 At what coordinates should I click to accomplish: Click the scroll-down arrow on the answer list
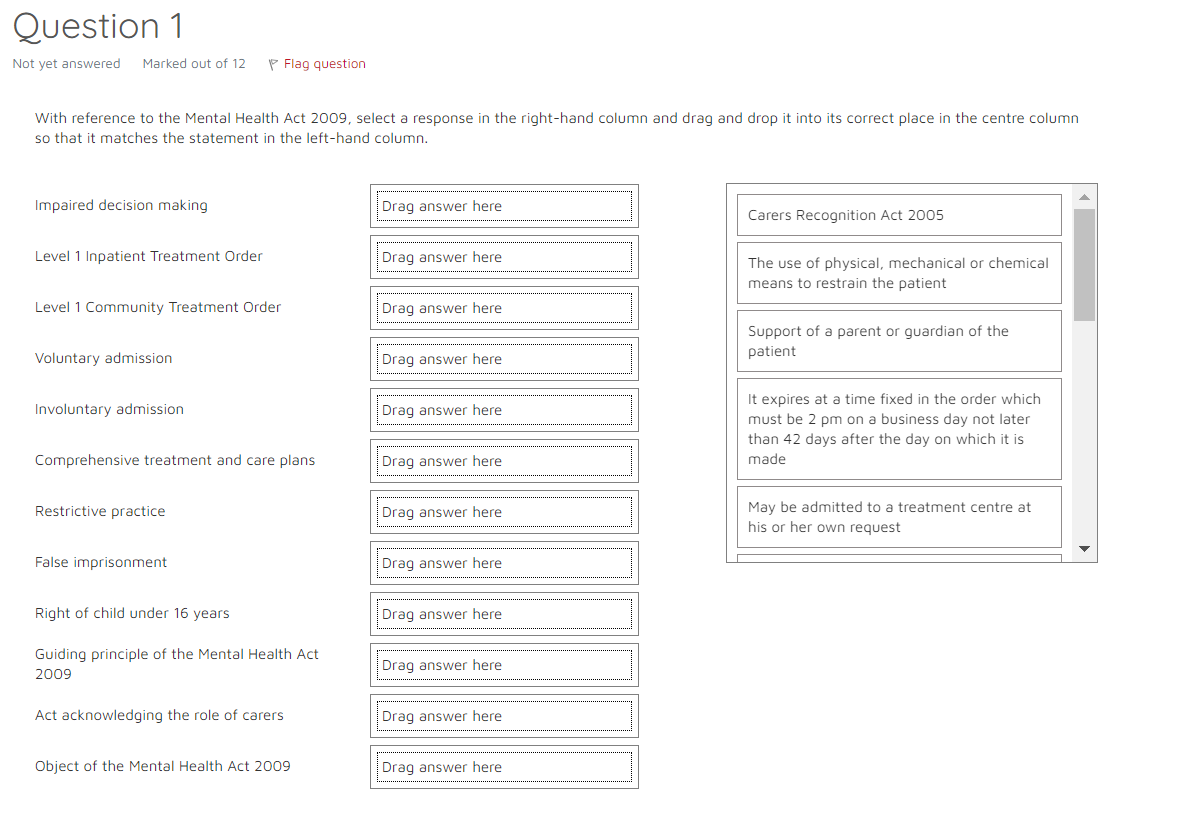pyautogui.click(x=1084, y=548)
